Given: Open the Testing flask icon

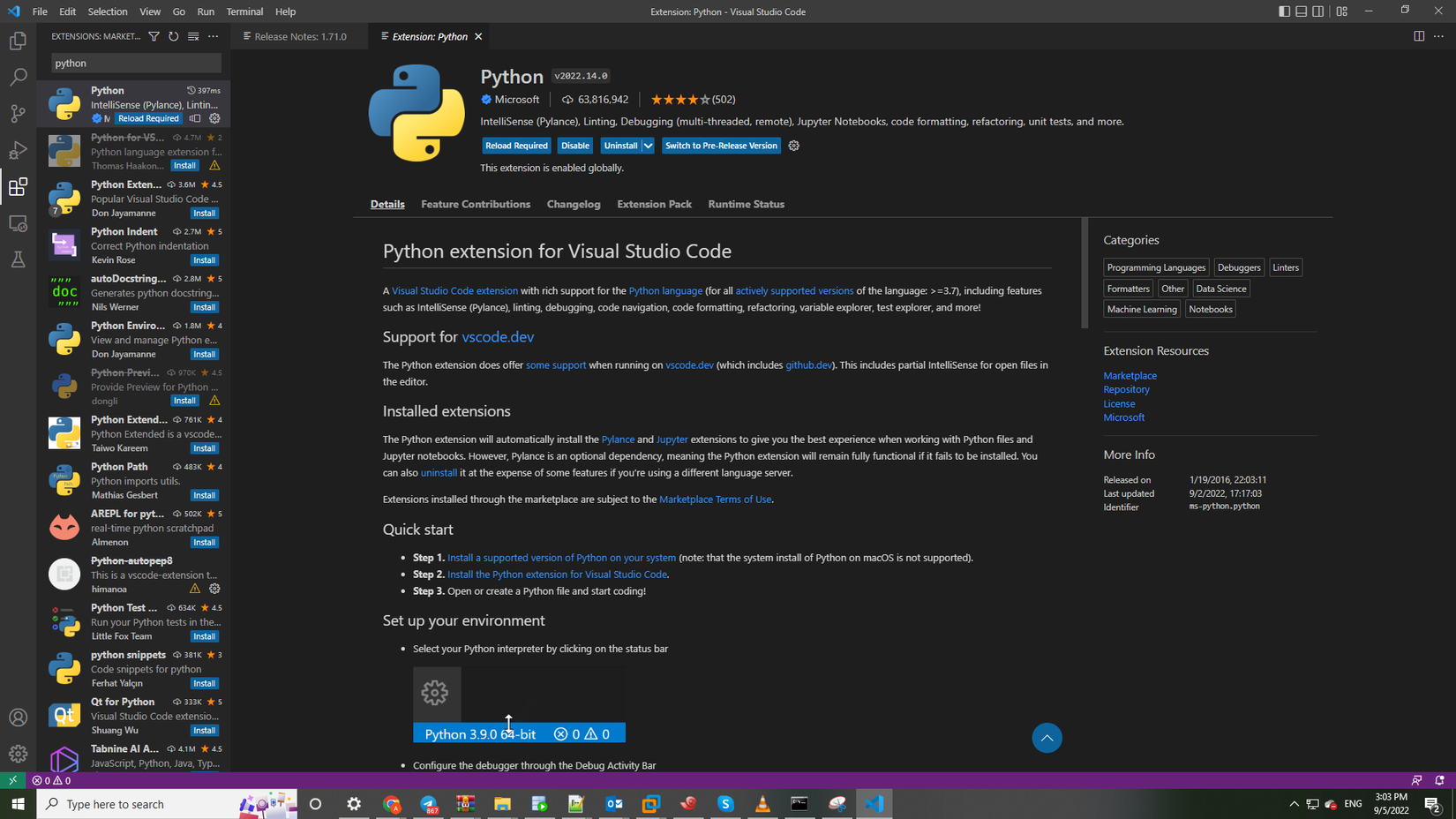Looking at the screenshot, I should (18, 259).
